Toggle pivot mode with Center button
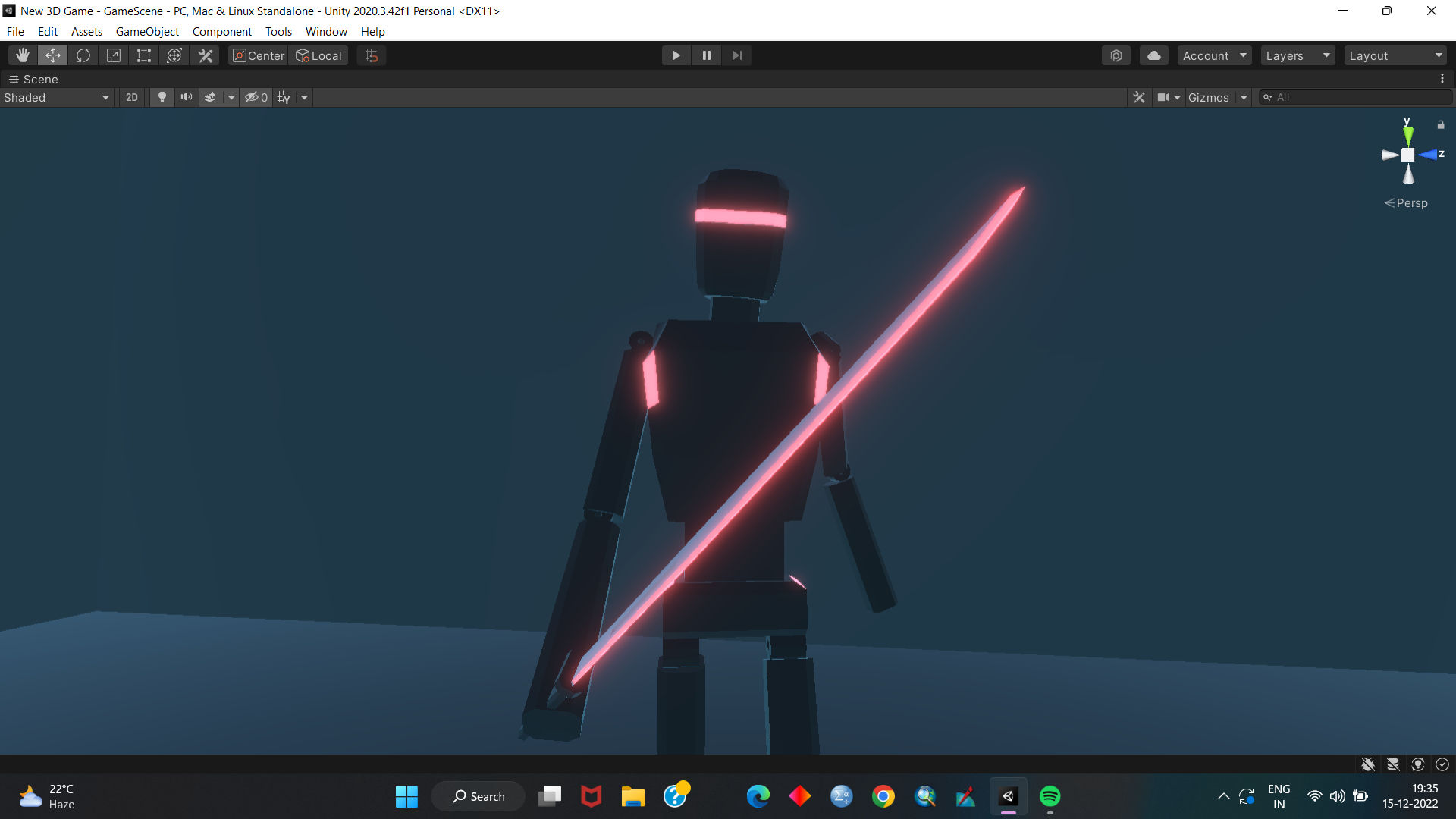 click(259, 55)
